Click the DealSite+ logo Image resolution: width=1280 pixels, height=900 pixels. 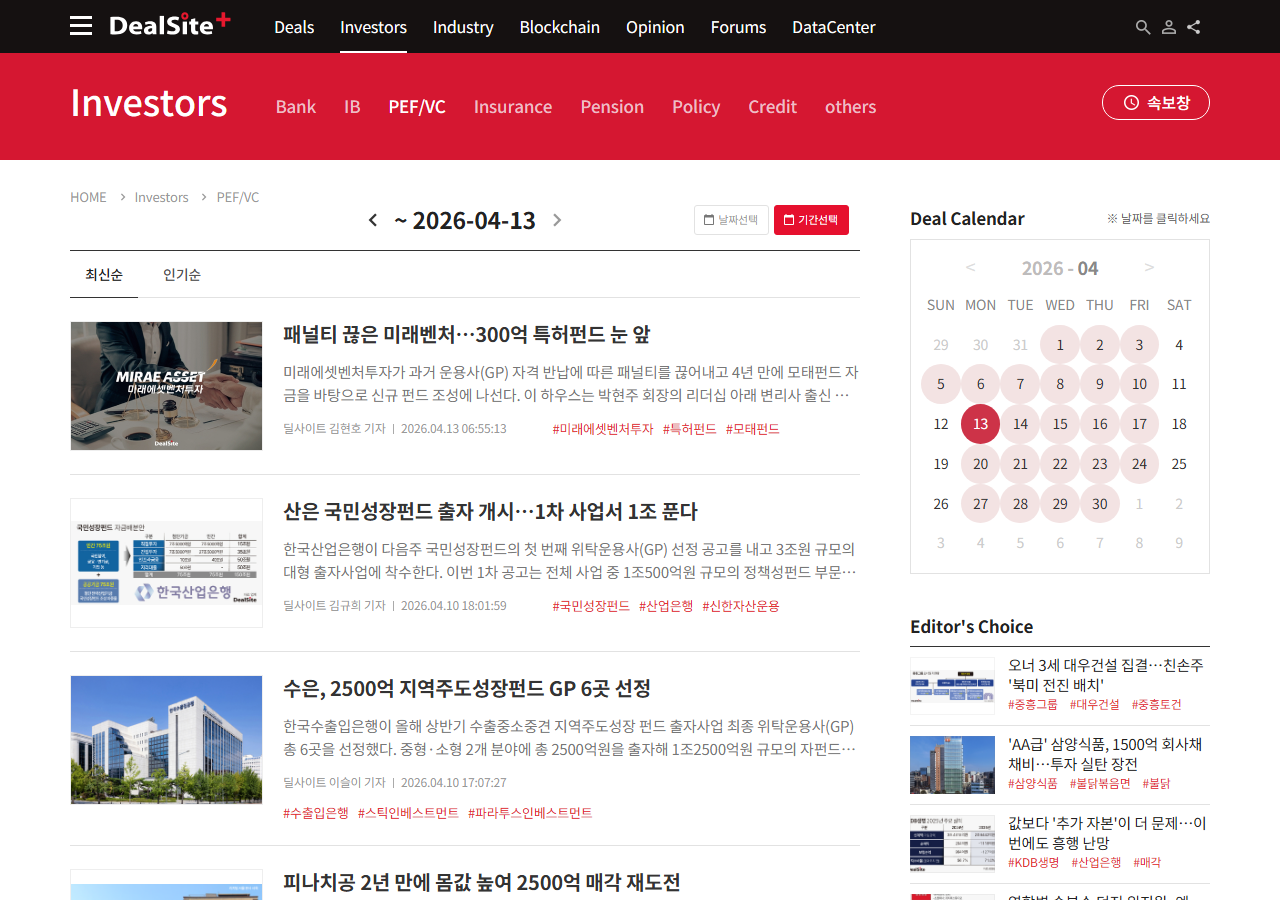(169, 25)
